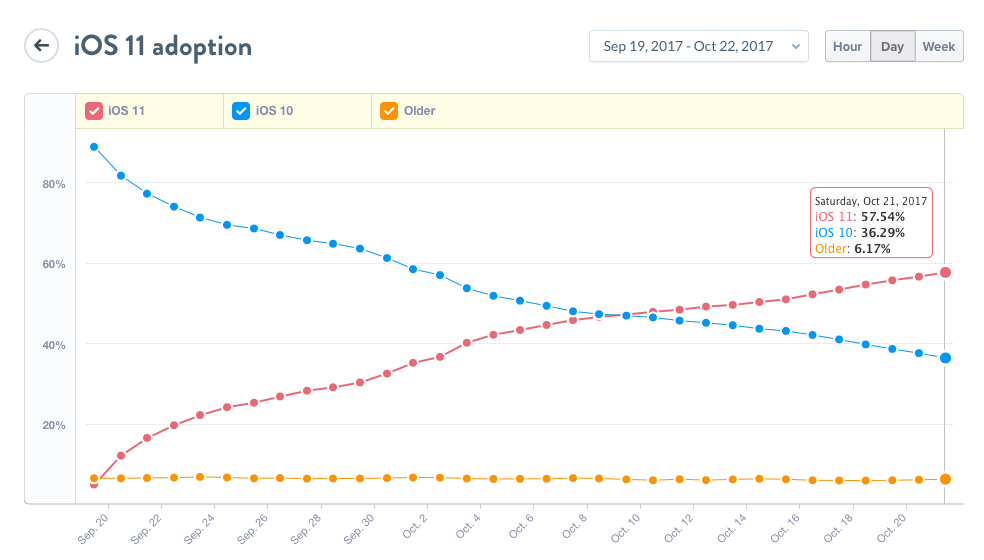Click the Saturday, Oct 21 tooltip box
984x560 pixels.
point(870,224)
